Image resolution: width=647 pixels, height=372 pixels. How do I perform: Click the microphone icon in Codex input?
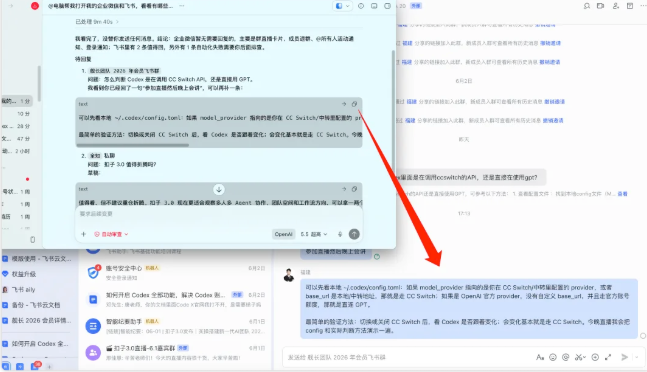340,234
